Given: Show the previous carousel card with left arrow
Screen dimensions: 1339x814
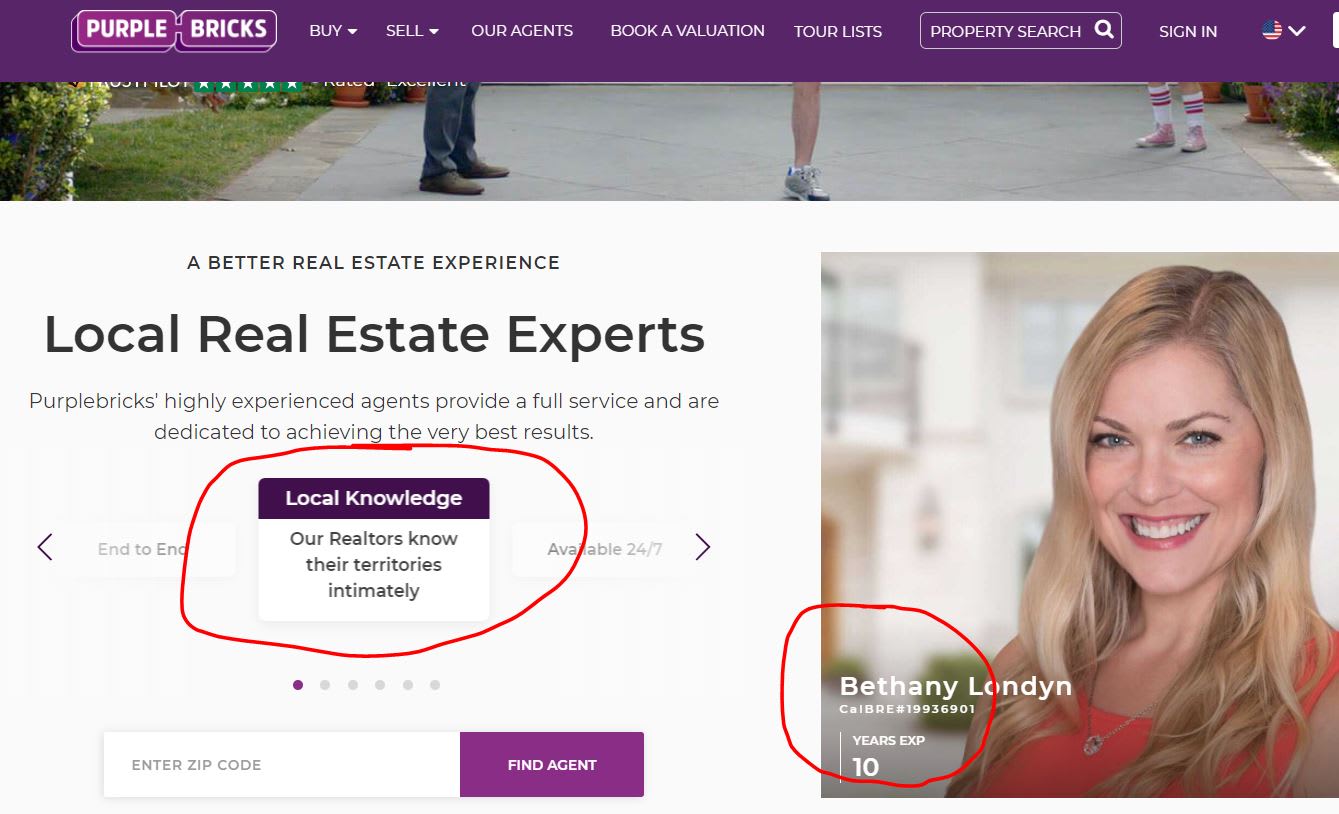Looking at the screenshot, I should 45,547.
